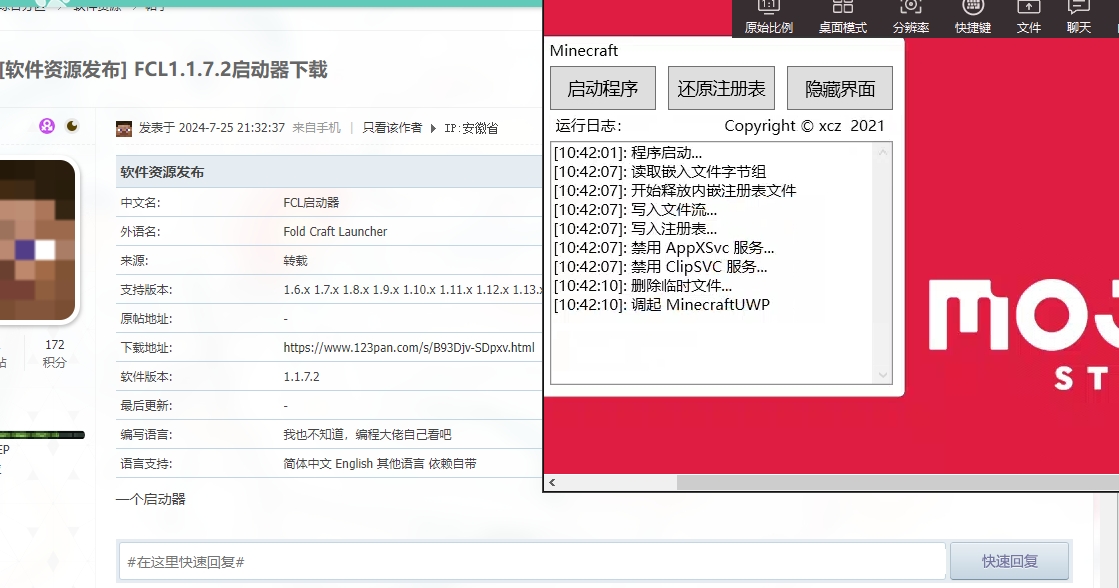The width and height of the screenshot is (1119, 588).
Task: Click the Fold Craft Launcher cell
Action: click(335, 231)
